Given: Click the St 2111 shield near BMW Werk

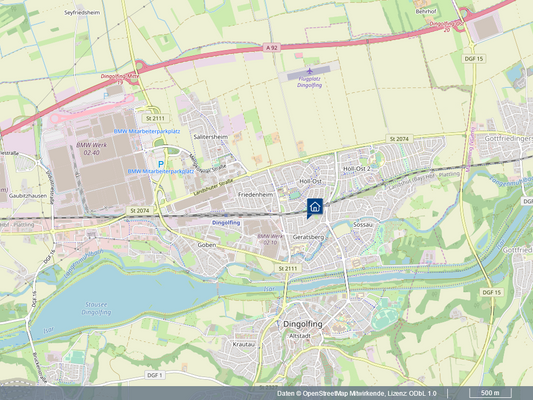Looking at the screenshot, I should [155, 118].
